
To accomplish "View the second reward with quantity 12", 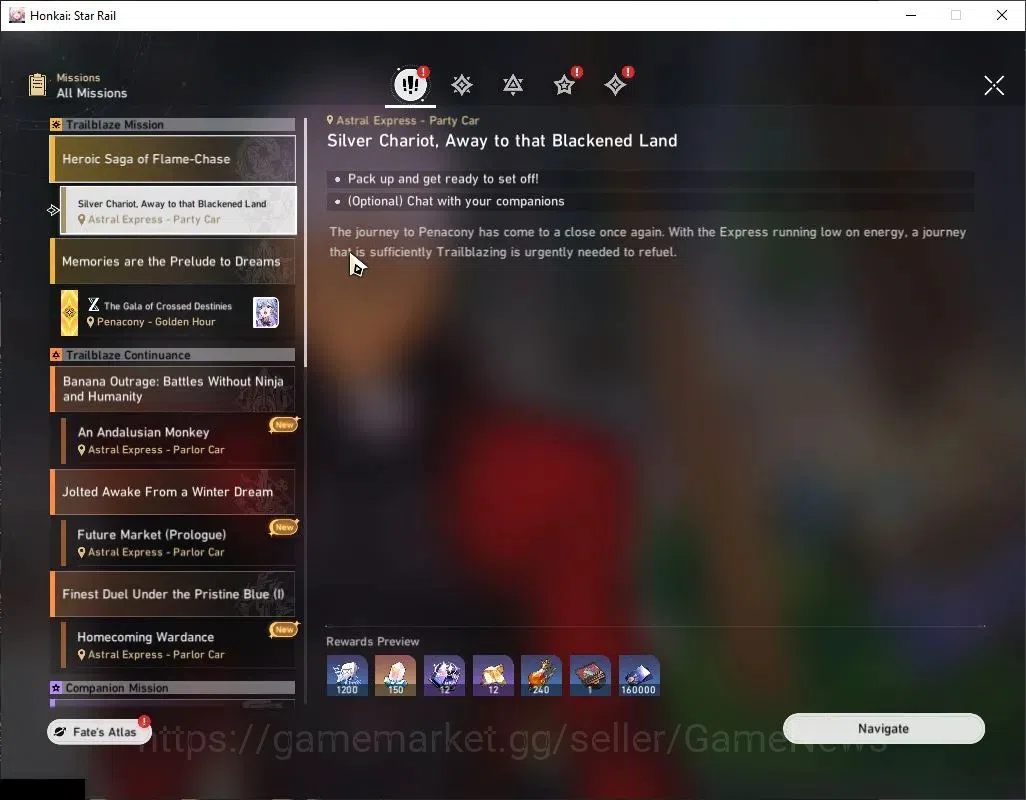I will pos(493,676).
